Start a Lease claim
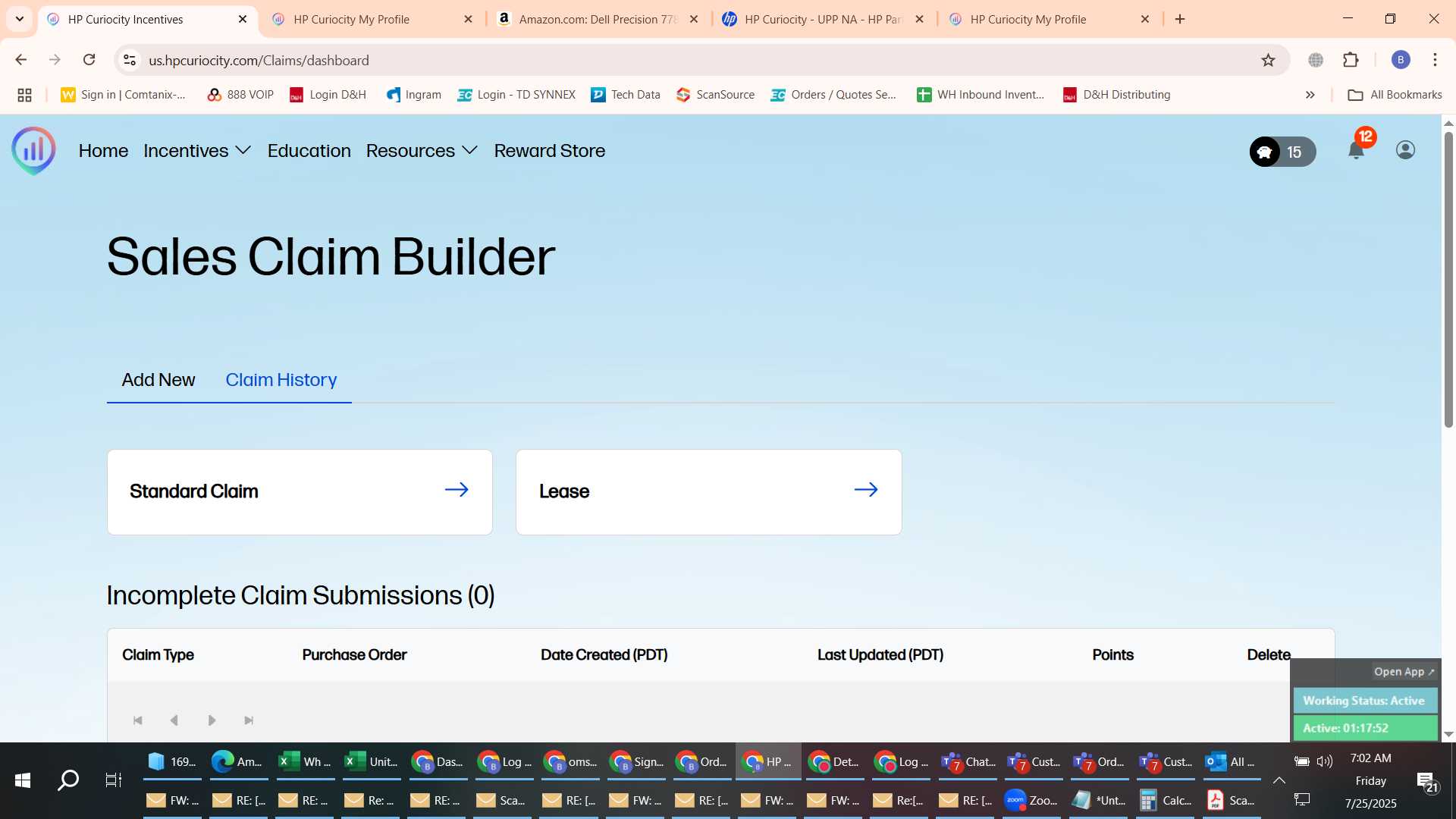 pos(709,492)
